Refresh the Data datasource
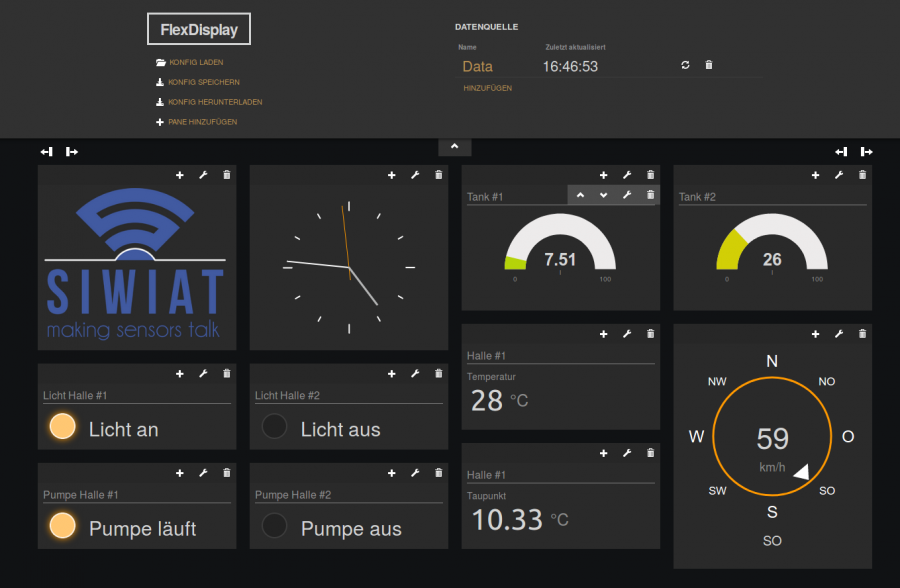The width and height of the screenshot is (900, 588). 685,65
